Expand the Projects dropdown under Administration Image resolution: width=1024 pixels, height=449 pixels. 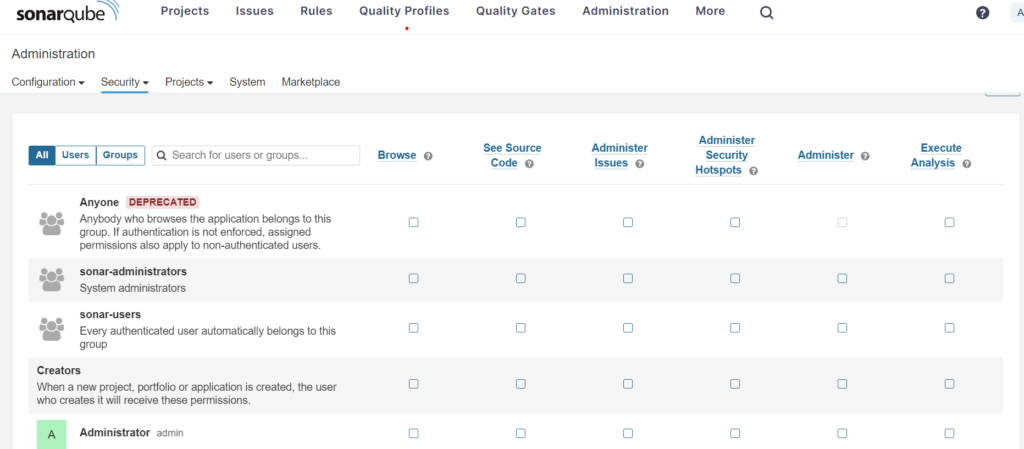click(x=189, y=82)
